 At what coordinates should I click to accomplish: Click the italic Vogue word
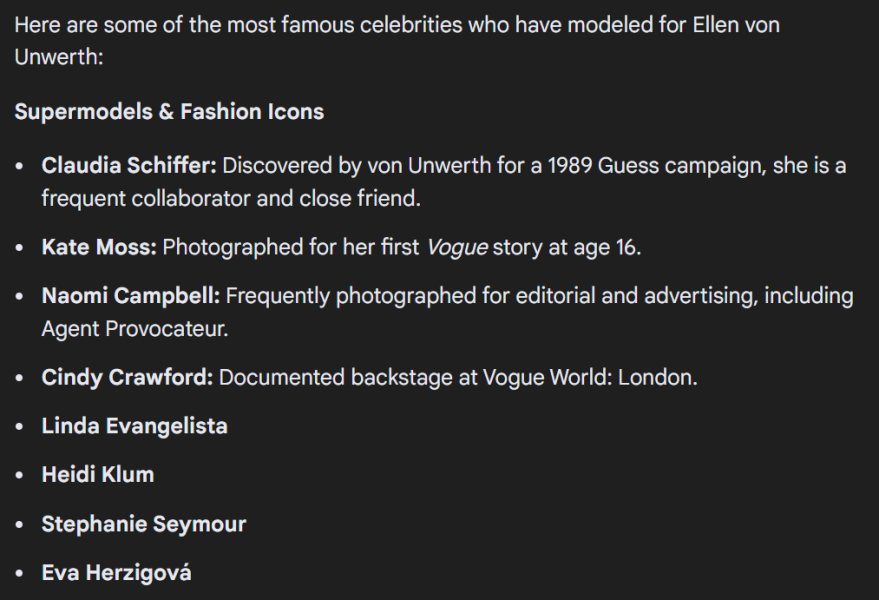pyautogui.click(x=457, y=247)
